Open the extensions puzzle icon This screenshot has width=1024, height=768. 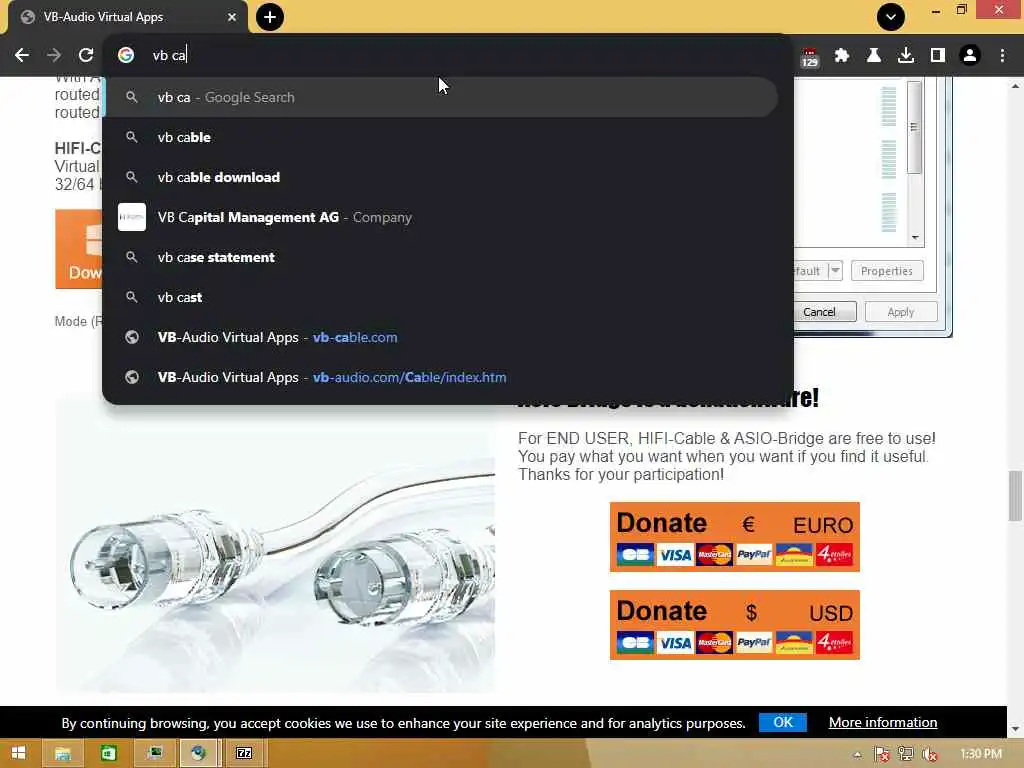pyautogui.click(x=842, y=56)
